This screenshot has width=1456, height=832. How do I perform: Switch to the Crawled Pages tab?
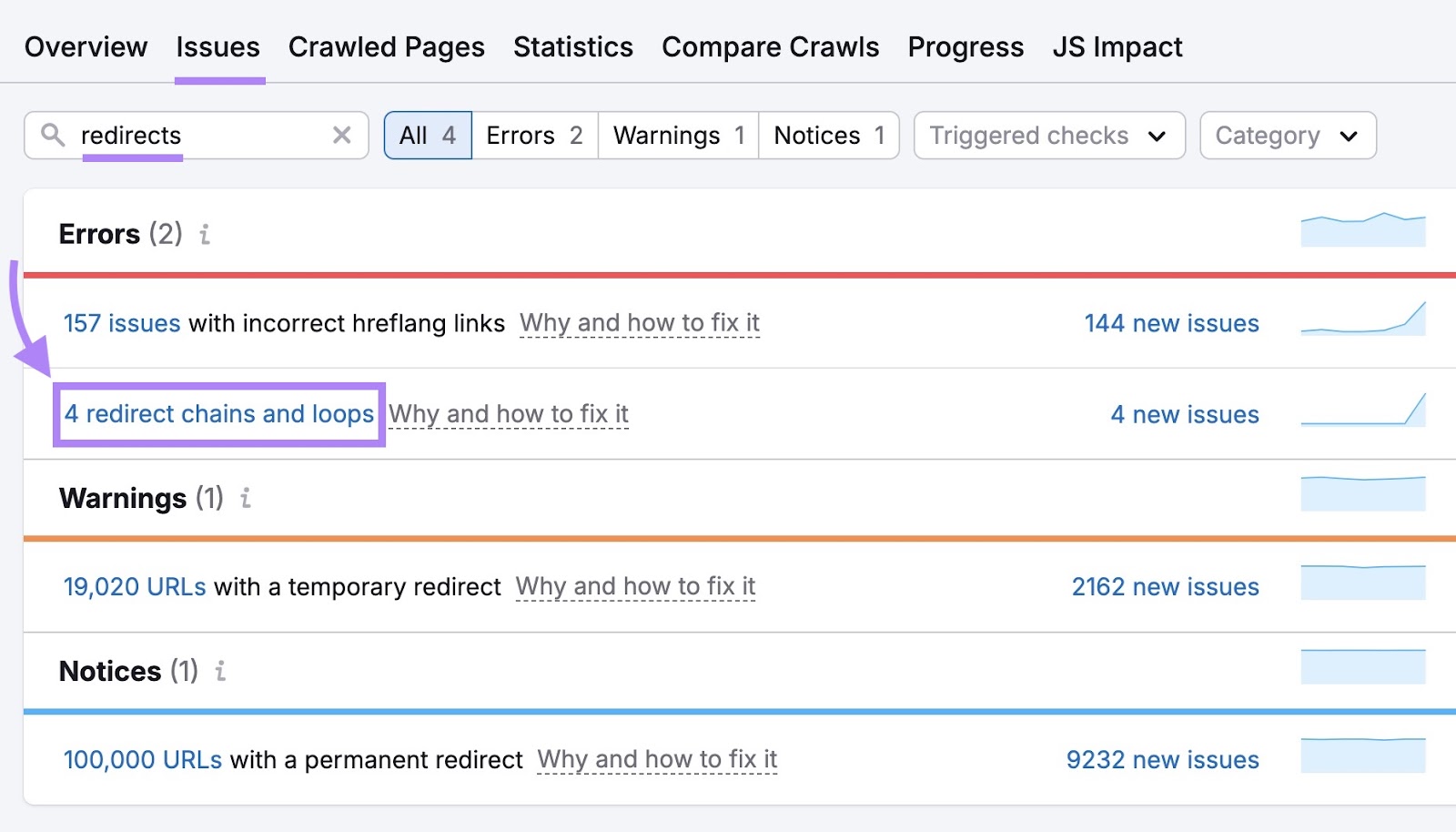[x=386, y=46]
